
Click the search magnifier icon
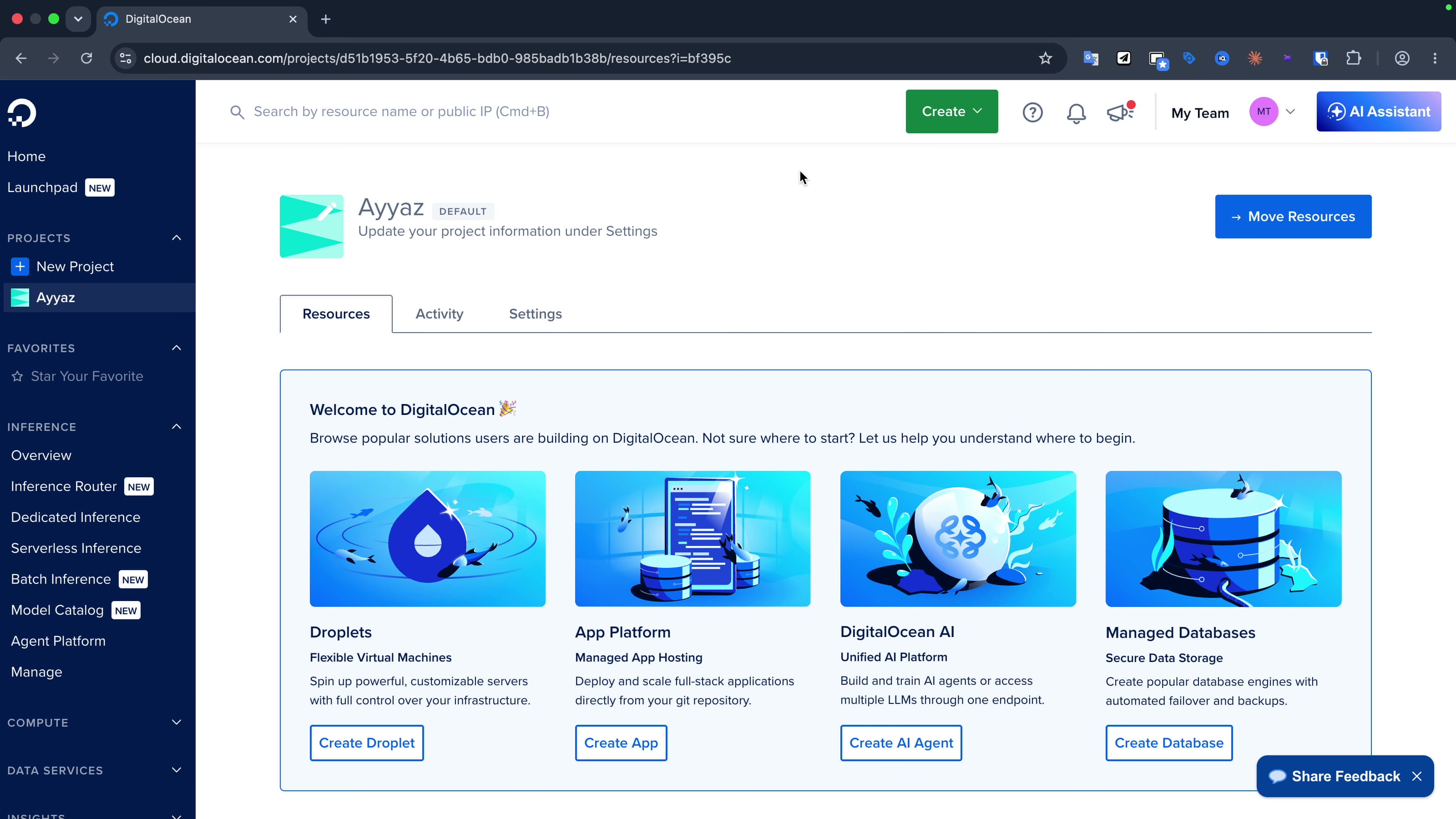click(x=237, y=112)
